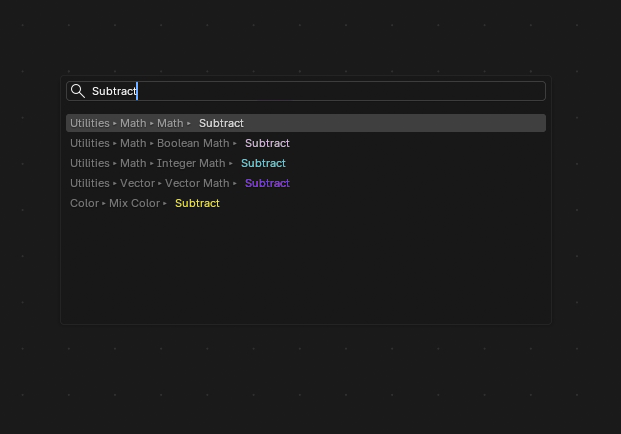Click the search field containing Subtract
Image resolution: width=621 pixels, height=434 pixels.
[306, 91]
